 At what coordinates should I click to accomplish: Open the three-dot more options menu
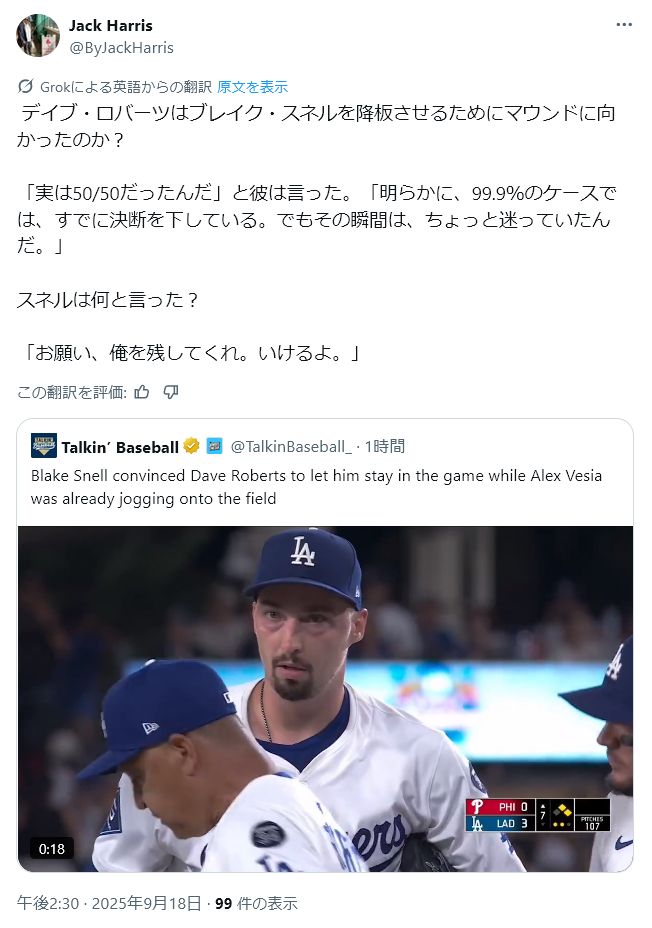[x=624, y=25]
